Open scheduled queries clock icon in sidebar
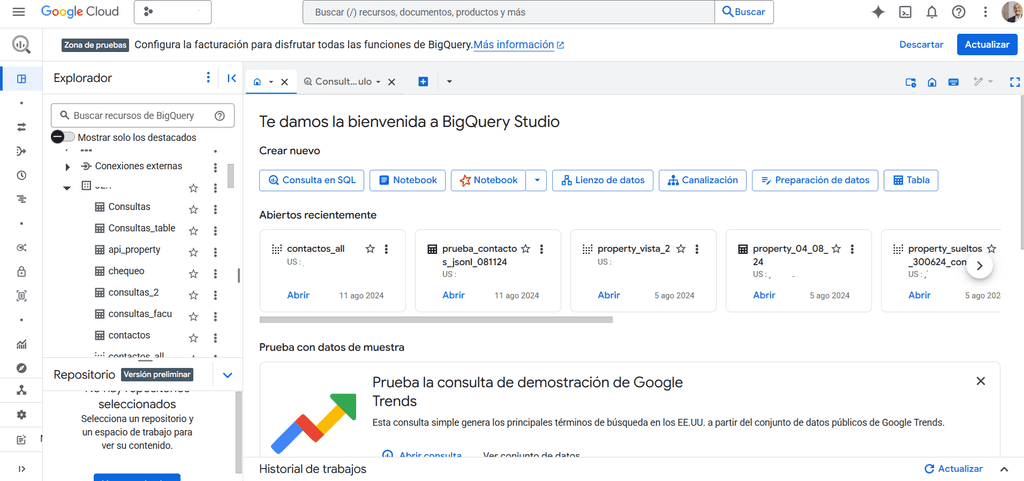 [22, 175]
